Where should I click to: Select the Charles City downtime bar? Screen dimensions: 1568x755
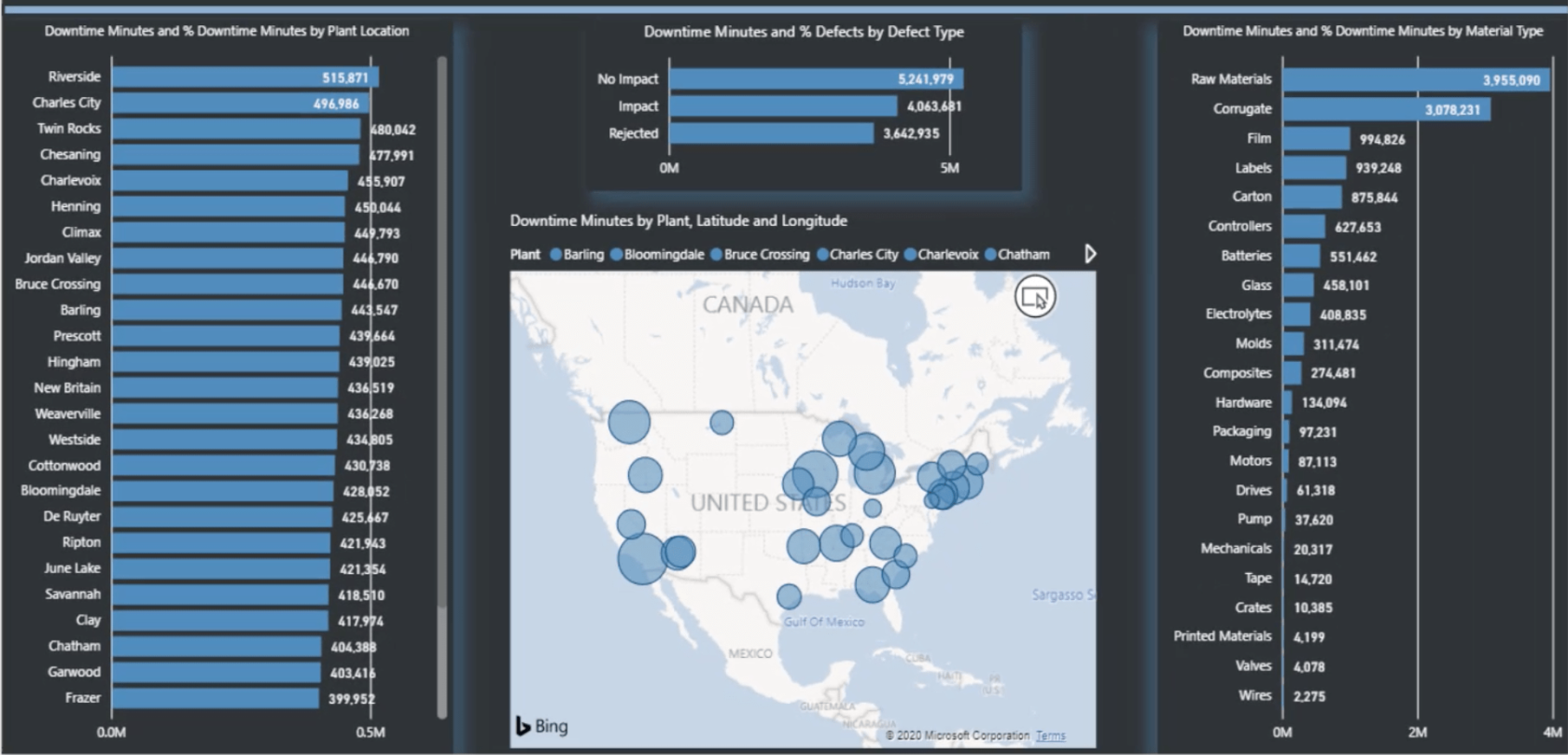(241, 104)
